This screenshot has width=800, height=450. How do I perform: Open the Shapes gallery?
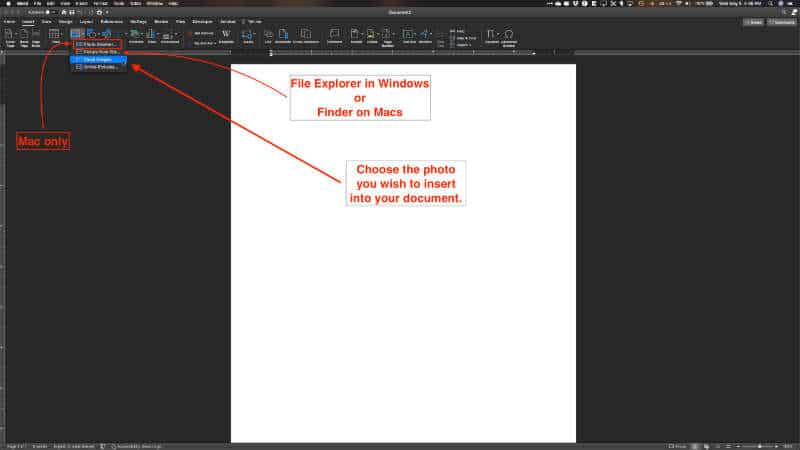(92, 34)
